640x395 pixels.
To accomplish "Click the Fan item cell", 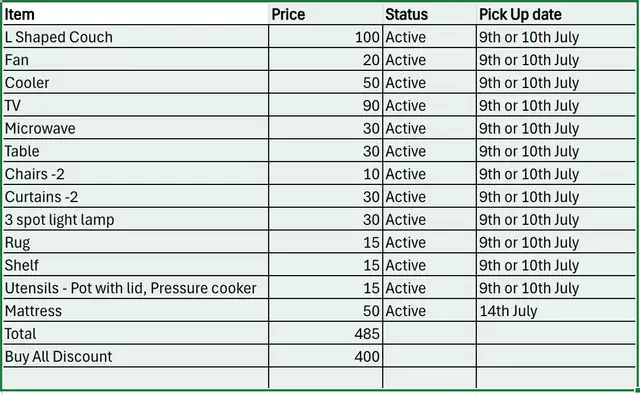I will coord(136,60).
